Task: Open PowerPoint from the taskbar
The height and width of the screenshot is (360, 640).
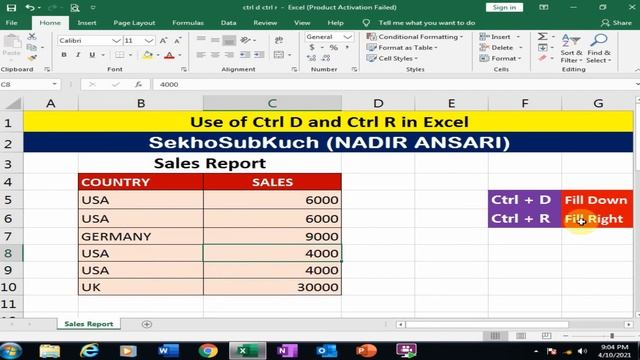Action: [366, 351]
